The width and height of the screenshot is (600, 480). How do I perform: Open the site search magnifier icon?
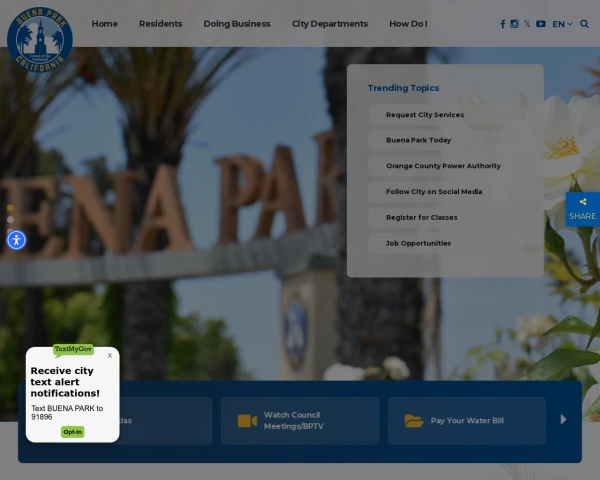tap(584, 24)
